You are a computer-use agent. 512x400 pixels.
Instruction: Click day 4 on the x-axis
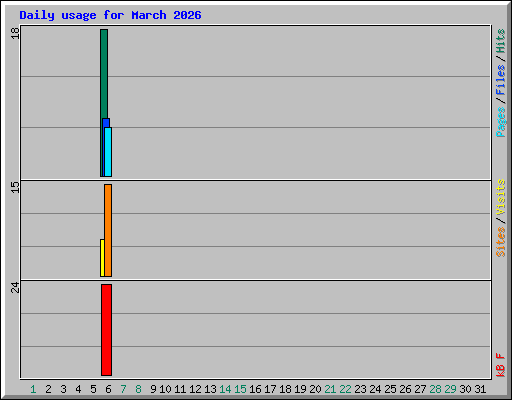point(78,389)
